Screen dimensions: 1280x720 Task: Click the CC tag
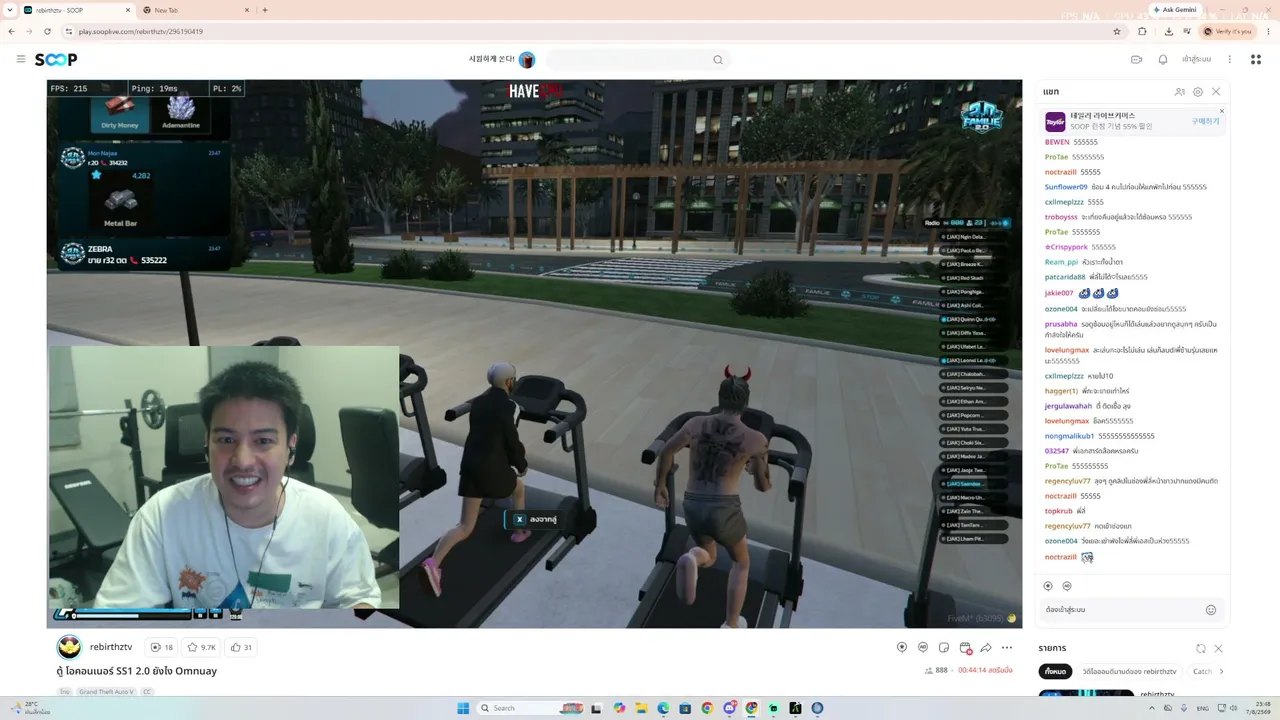coord(147,692)
